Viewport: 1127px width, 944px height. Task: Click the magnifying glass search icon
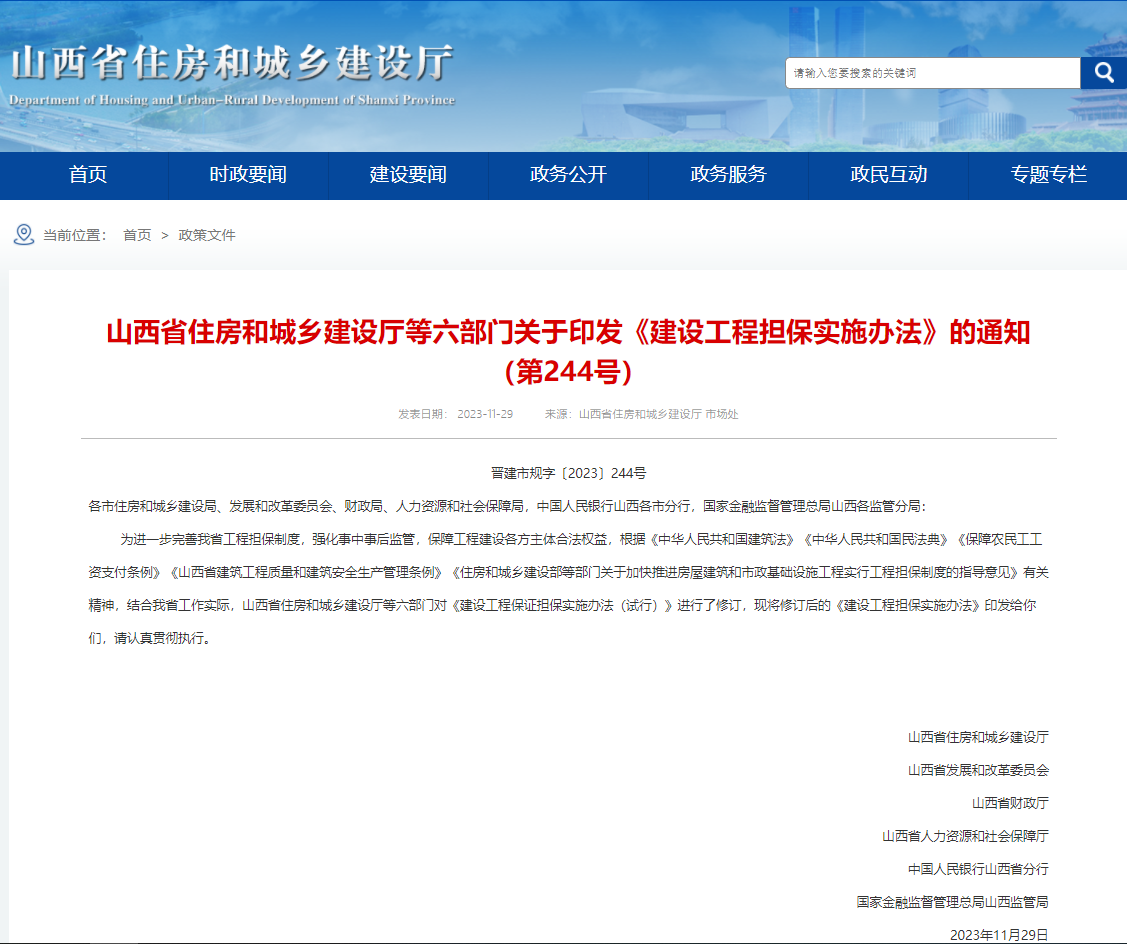pyautogui.click(x=1103, y=72)
